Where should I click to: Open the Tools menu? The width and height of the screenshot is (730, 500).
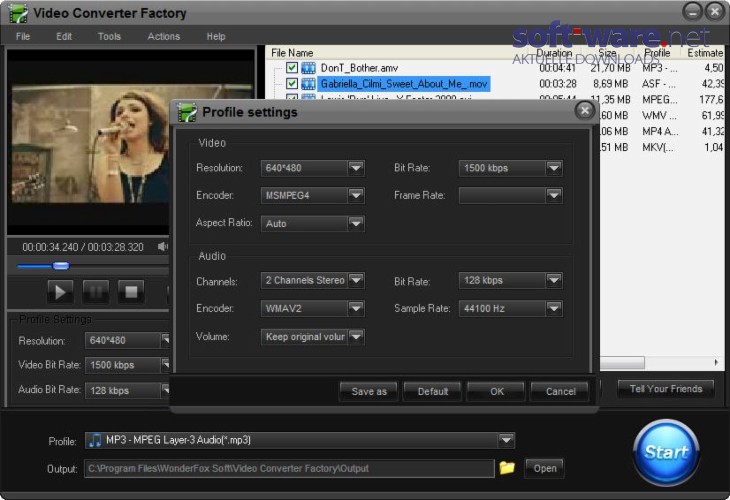click(x=109, y=36)
